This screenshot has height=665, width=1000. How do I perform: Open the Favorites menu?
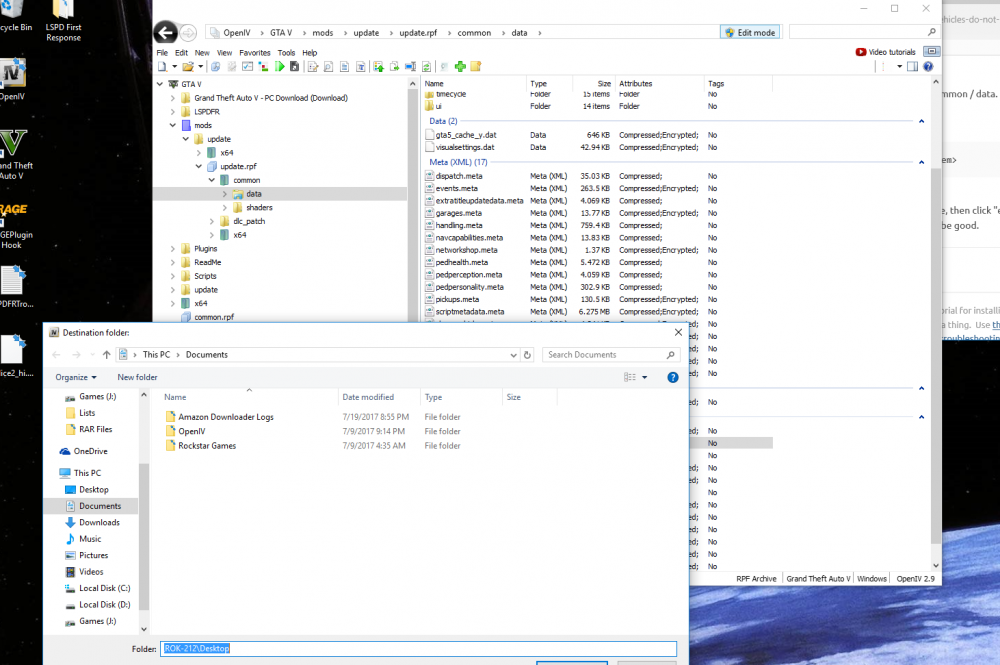point(254,52)
